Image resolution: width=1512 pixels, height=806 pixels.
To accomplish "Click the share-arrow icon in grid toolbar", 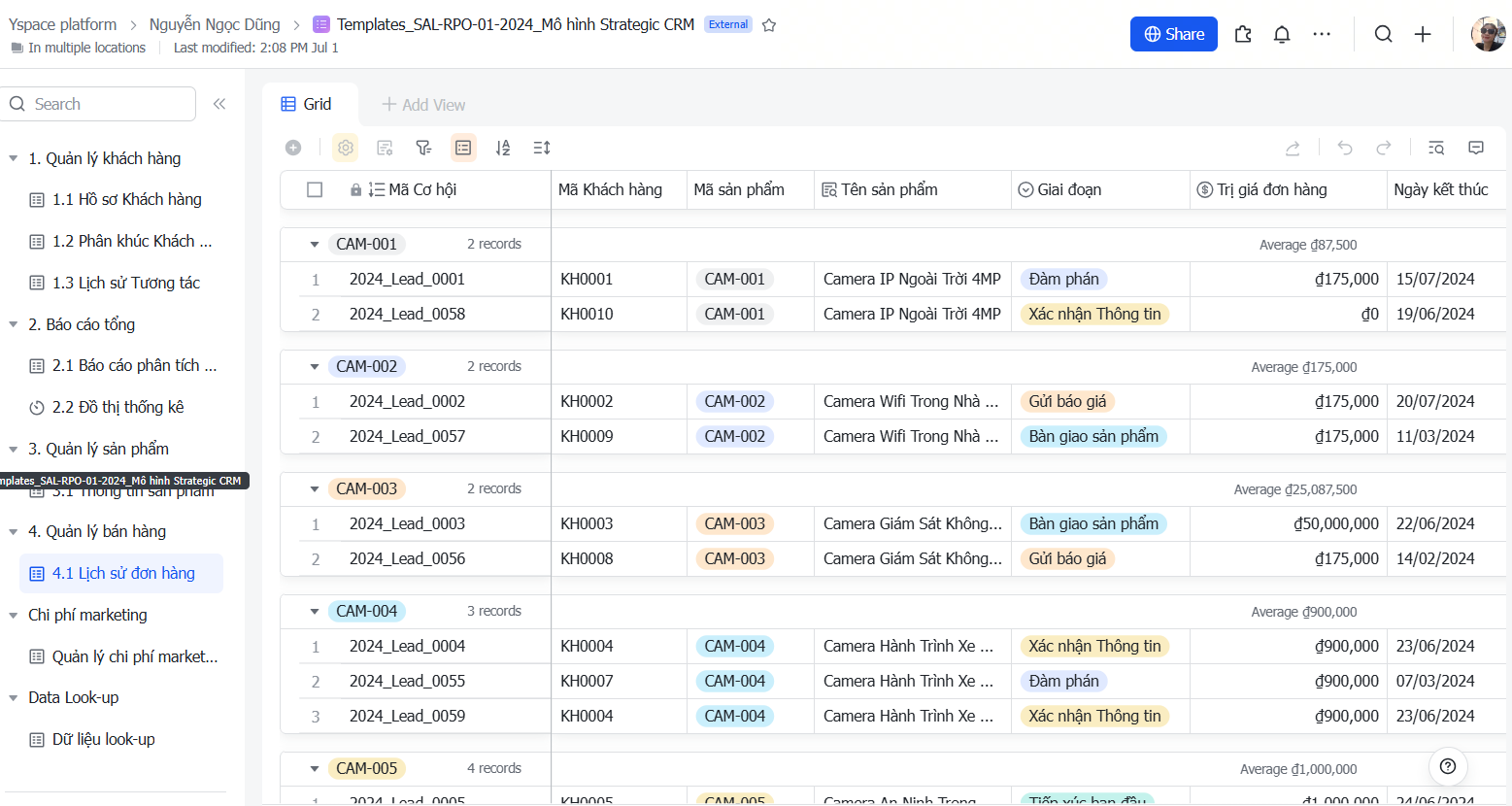I will (x=1293, y=148).
